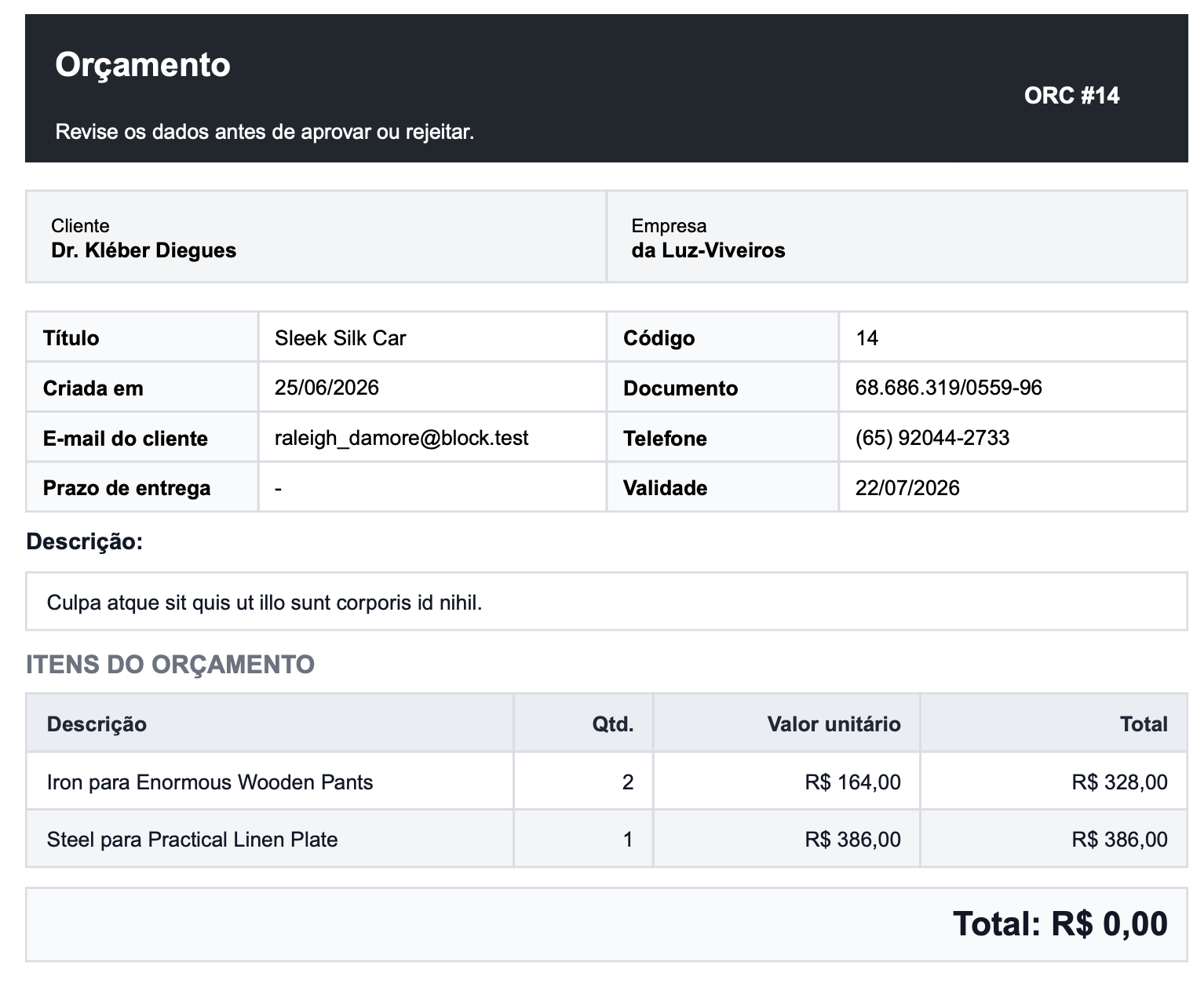The width and height of the screenshot is (1204, 984).
Task: Click the Descrição column header in items table
Action: coord(97,723)
